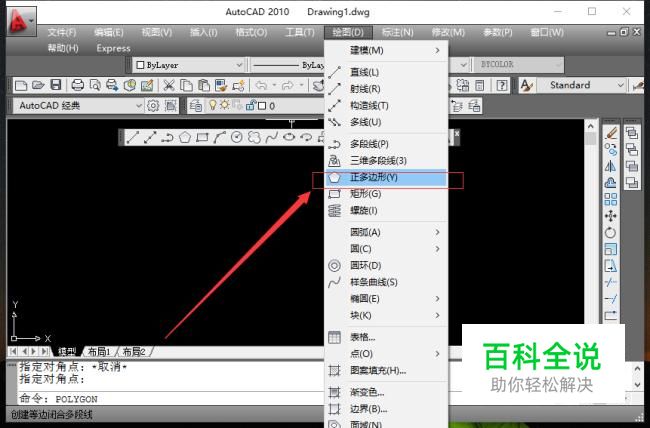650x428 pixels.
Task: Select the Ellipse tool in draw toolbar
Action: coord(289,137)
